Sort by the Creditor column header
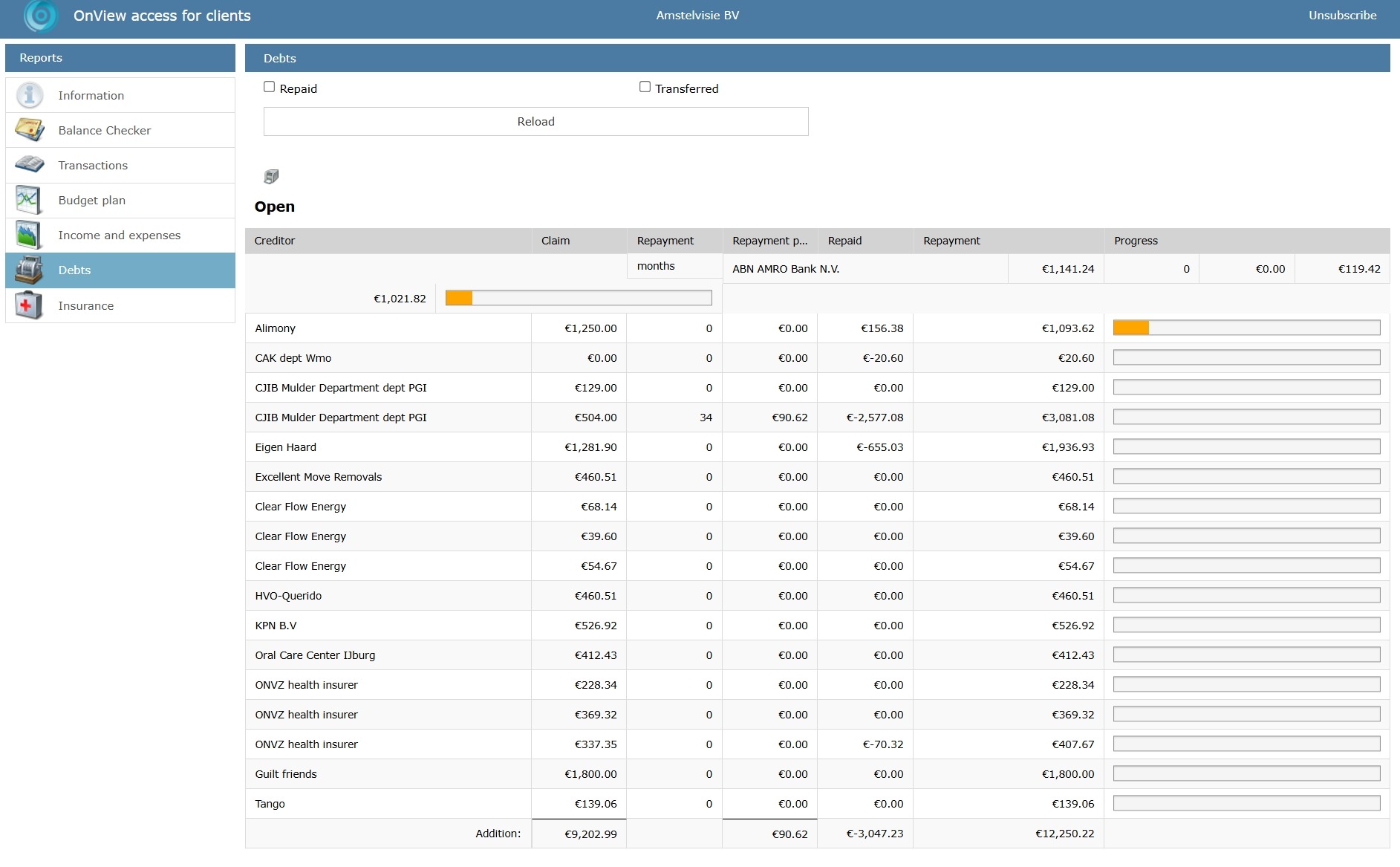The width and height of the screenshot is (1400, 867). click(x=275, y=241)
